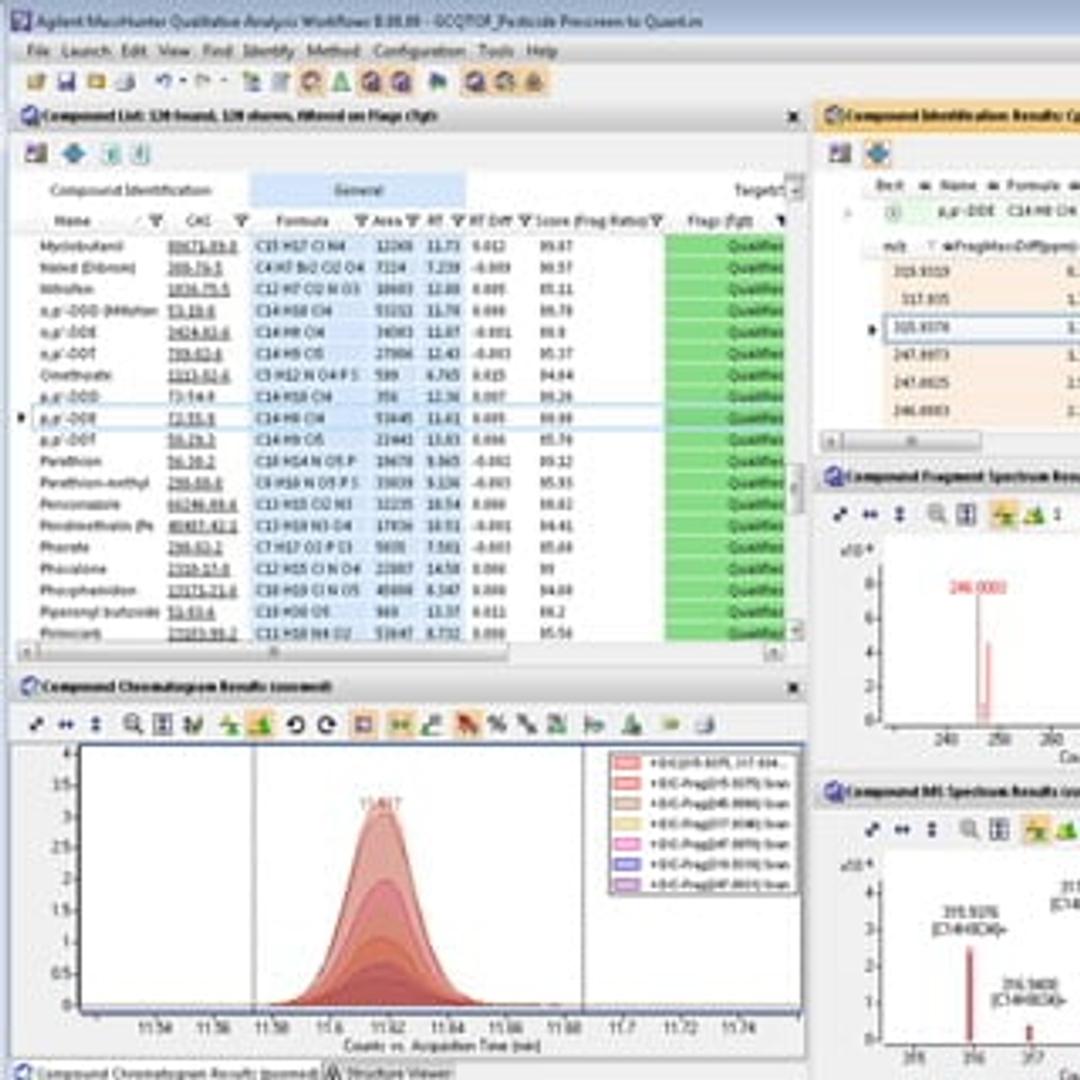
Task: Open the Undo history dropdown arrow
Action: point(183,81)
